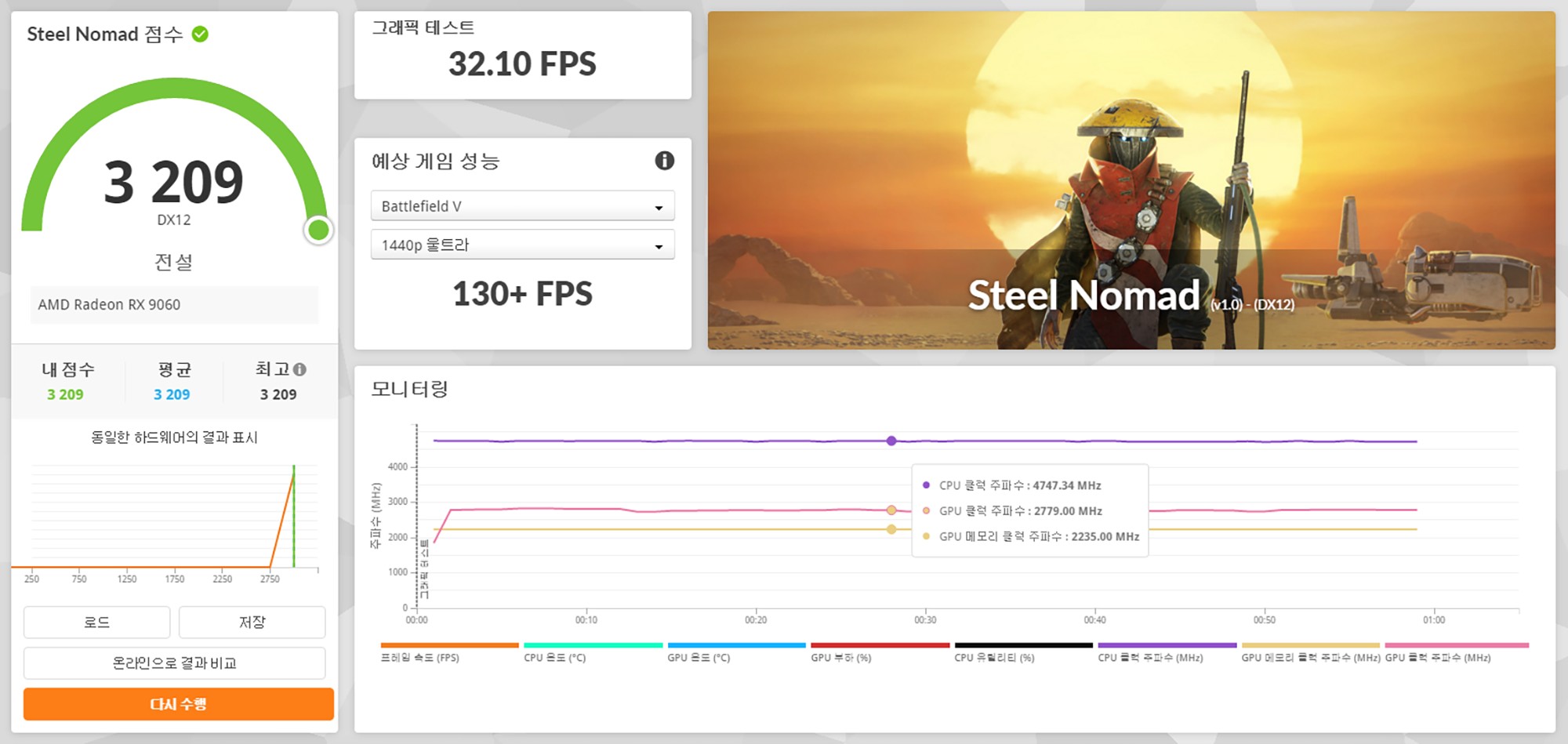Click the green score gauge indicator knob
The image size is (1568, 744).
[318, 230]
